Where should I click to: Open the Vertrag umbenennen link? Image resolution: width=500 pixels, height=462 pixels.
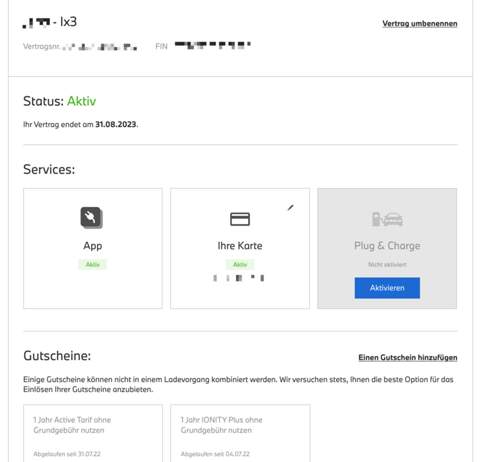tap(420, 24)
